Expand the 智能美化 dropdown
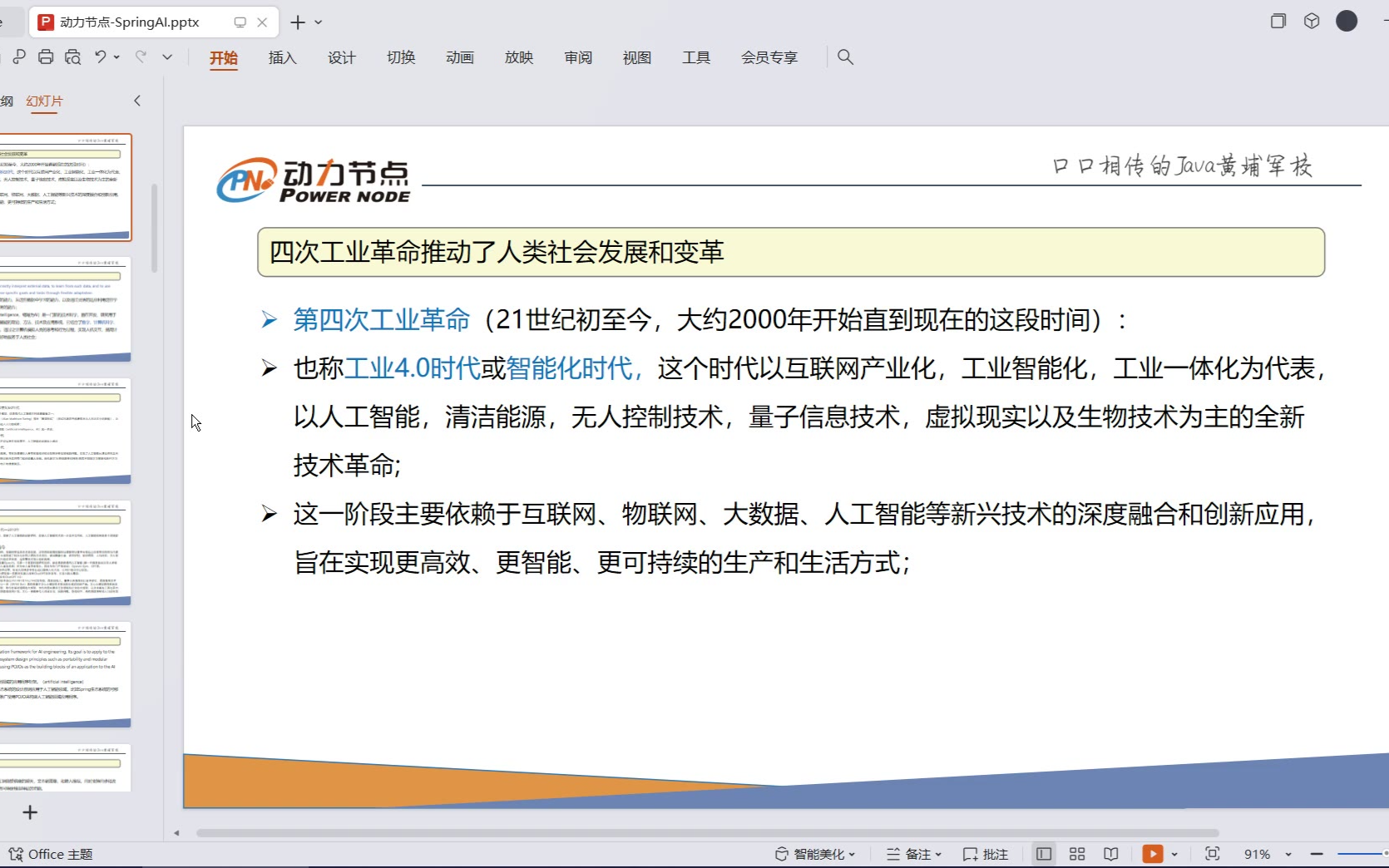The image size is (1389, 868). point(816,854)
